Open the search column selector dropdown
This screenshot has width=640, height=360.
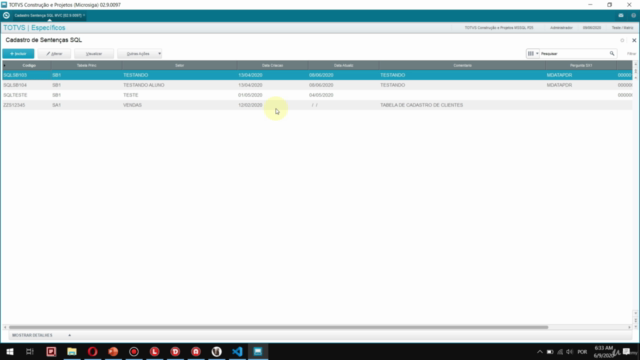coord(533,53)
